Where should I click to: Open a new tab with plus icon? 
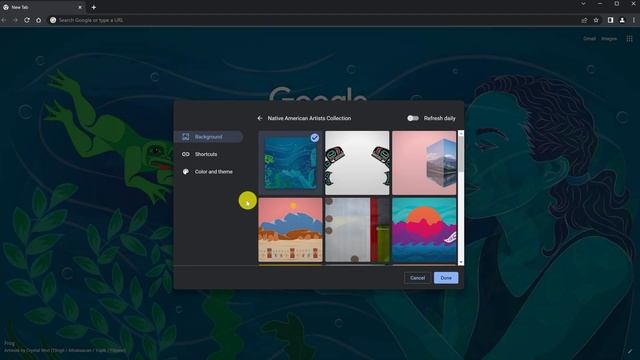(x=93, y=7)
